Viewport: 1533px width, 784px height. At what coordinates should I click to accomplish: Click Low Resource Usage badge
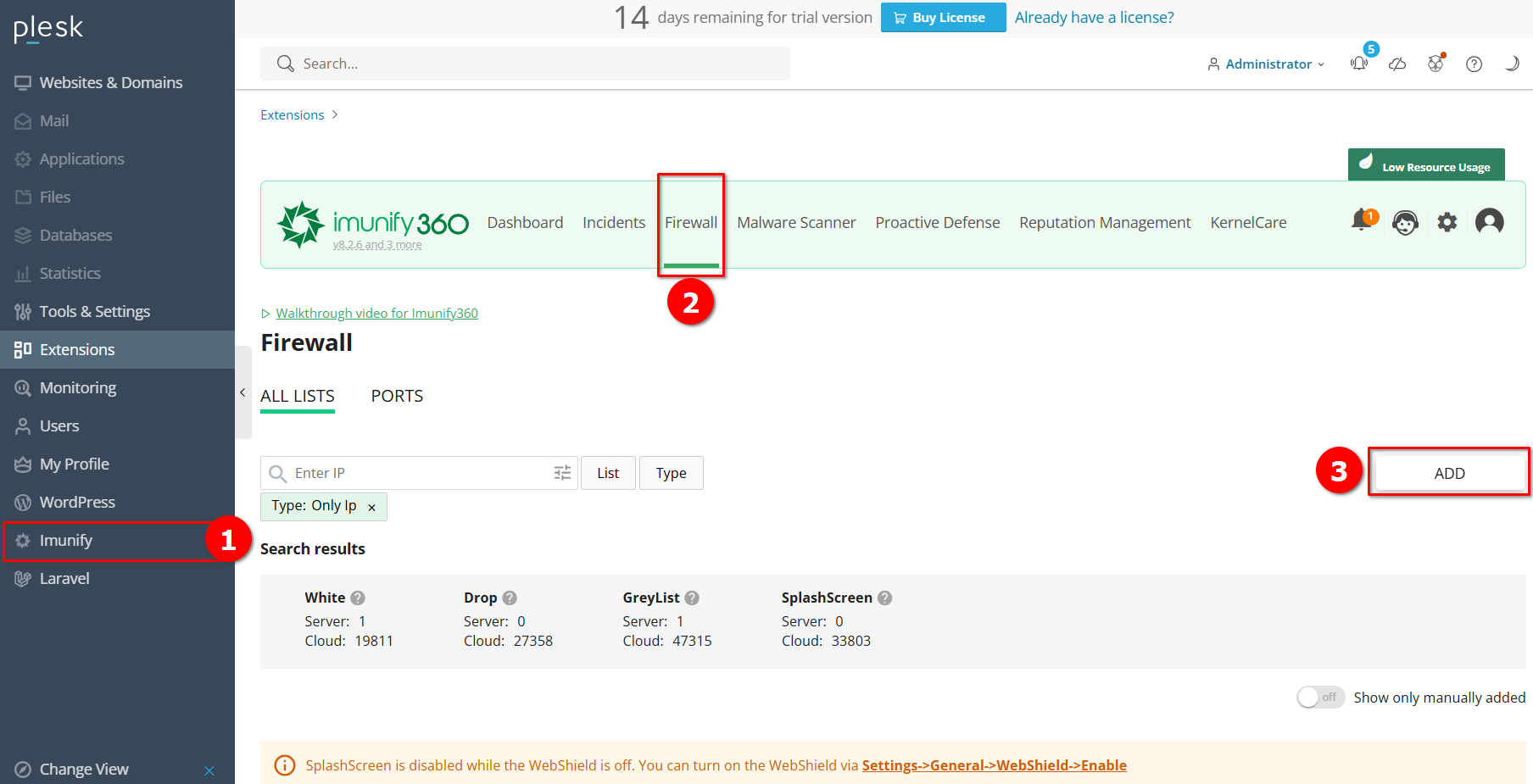pyautogui.click(x=1426, y=164)
